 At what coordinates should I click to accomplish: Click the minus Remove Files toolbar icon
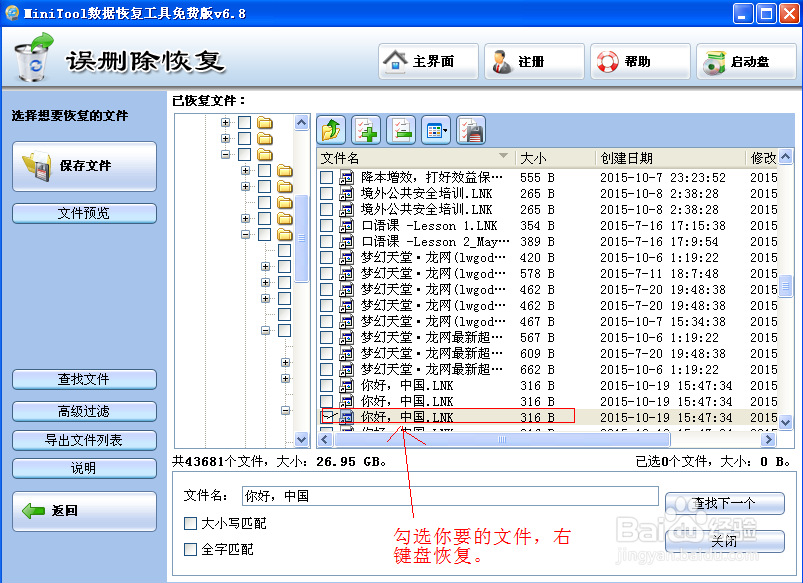(402, 130)
